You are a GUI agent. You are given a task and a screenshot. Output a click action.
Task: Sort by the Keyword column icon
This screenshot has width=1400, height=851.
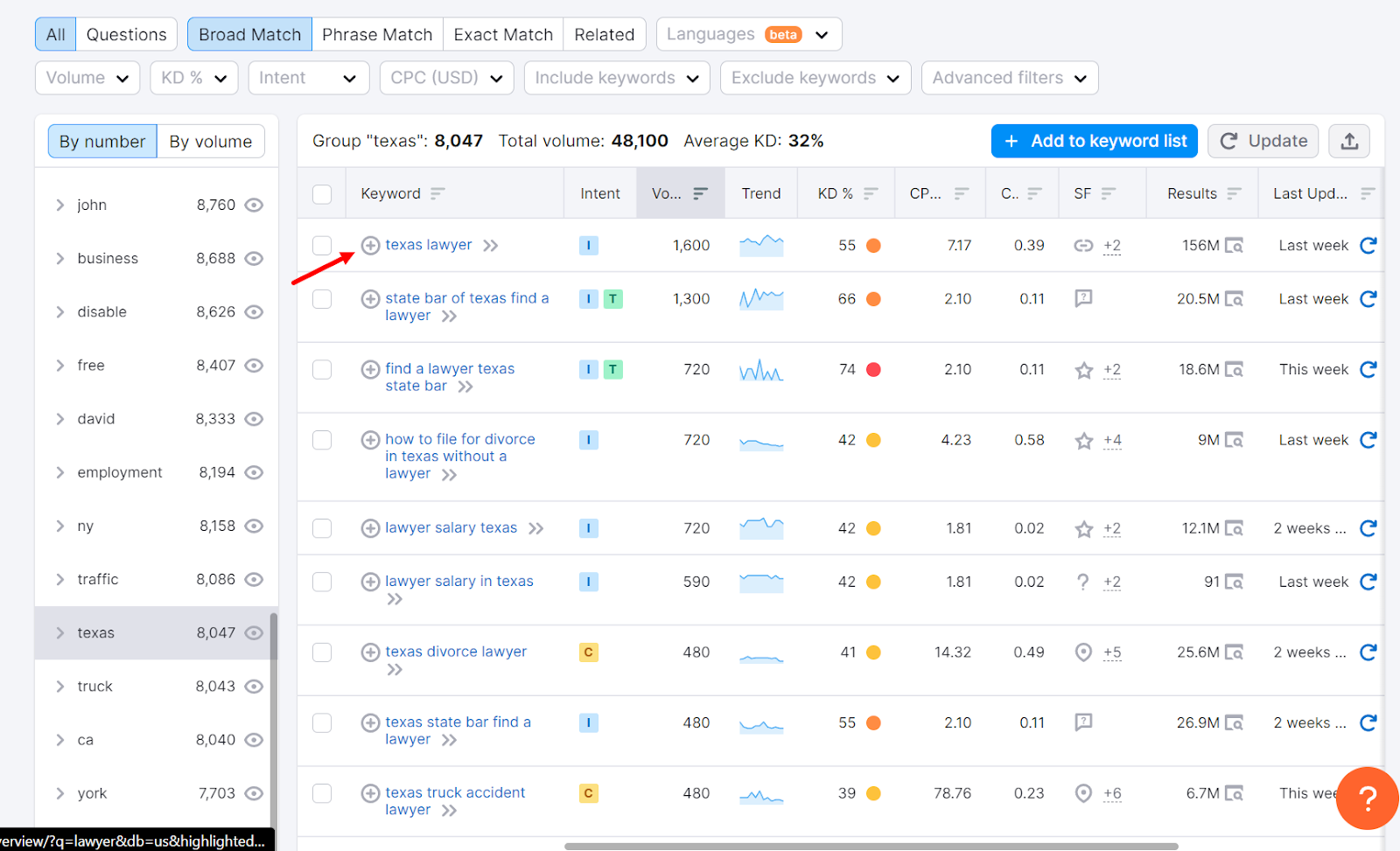(437, 193)
